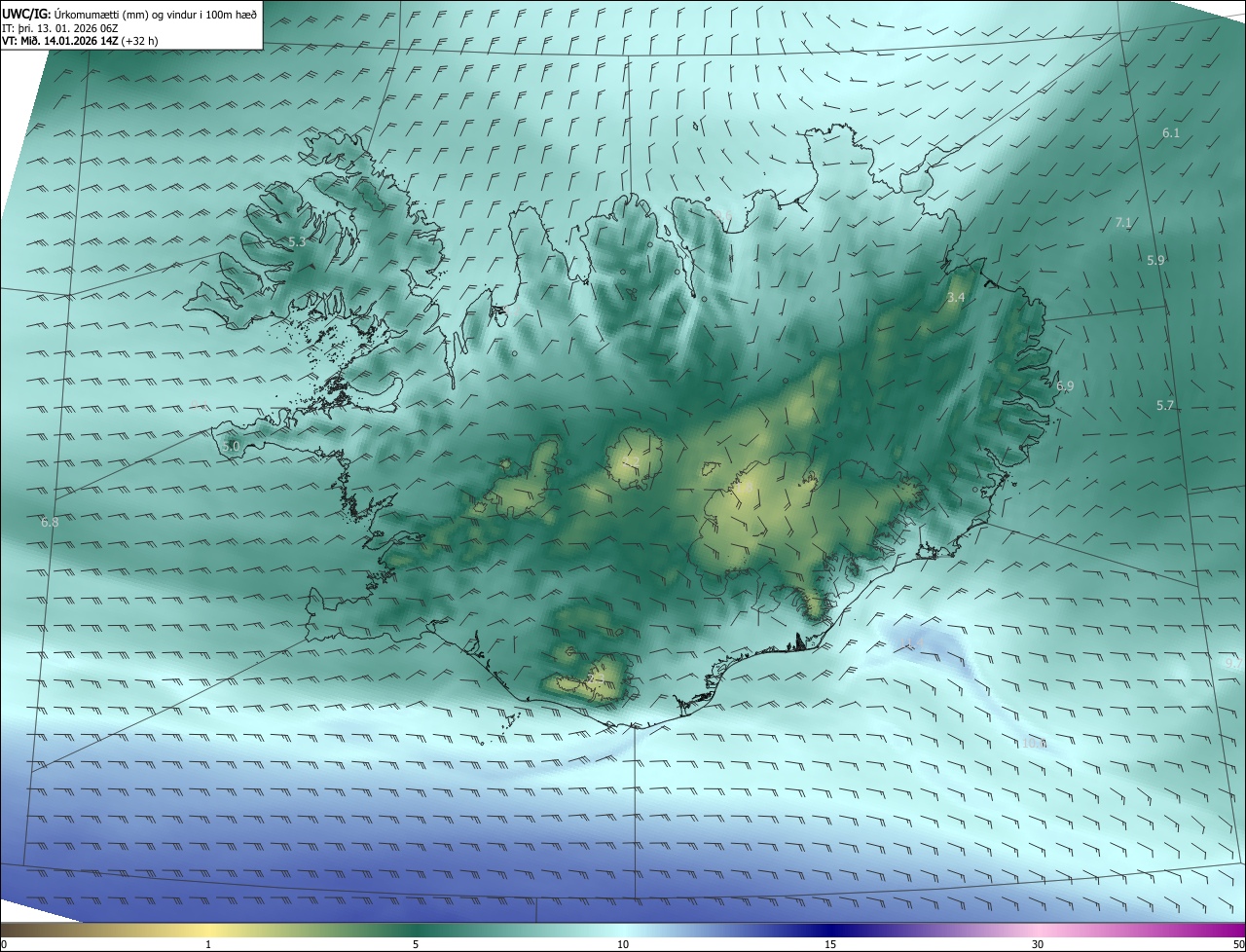Click the 30 tick on the color scale
The width and height of the screenshot is (1246, 952).
pos(1038,945)
